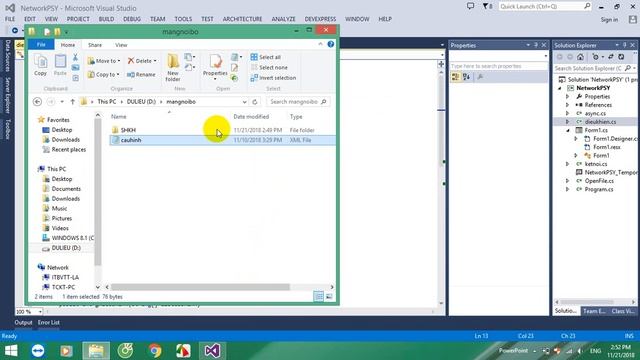Switch to the View ribbon tab

[x=121, y=45]
